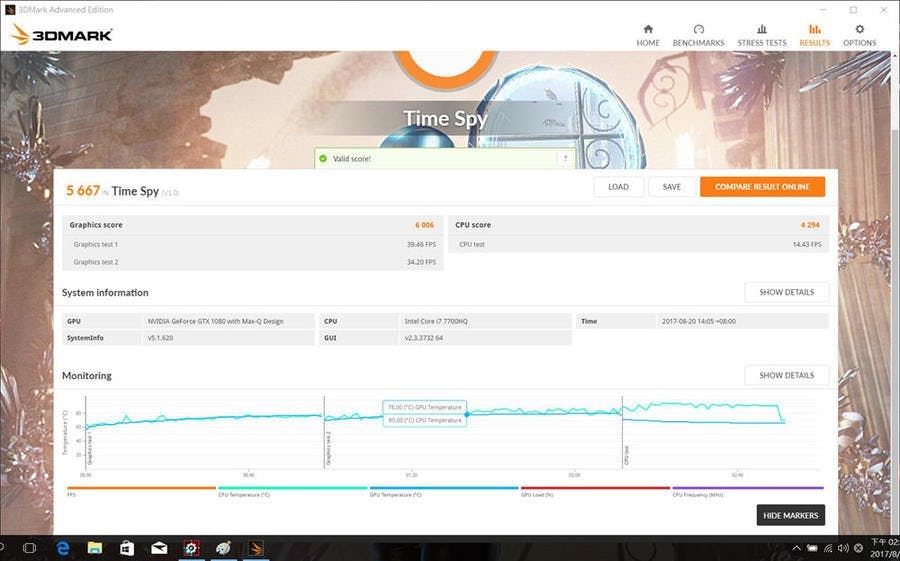Toggle the CPU Frequency legend series
This screenshot has height=561, width=900.
[x=747, y=491]
